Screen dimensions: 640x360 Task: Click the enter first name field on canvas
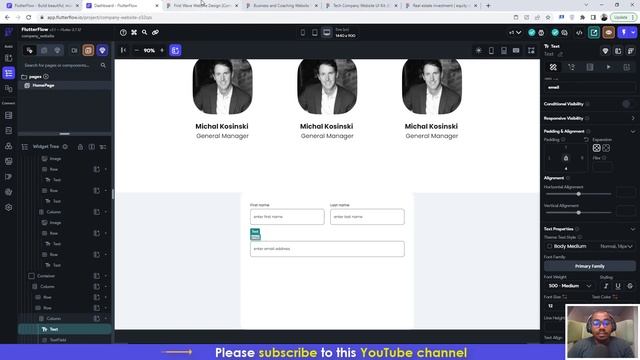point(287,217)
